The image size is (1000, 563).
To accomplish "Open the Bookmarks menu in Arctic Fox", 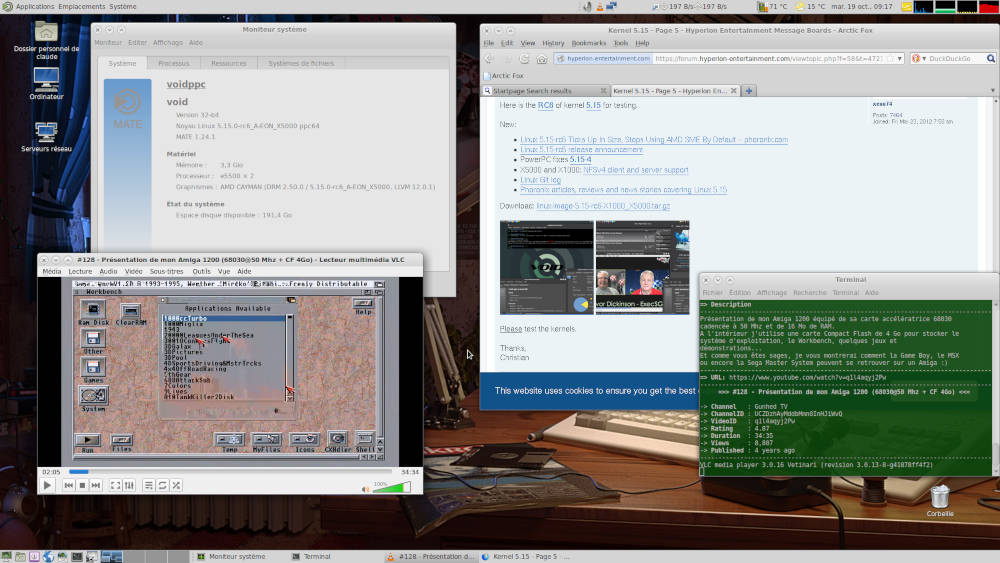I will click(x=589, y=43).
